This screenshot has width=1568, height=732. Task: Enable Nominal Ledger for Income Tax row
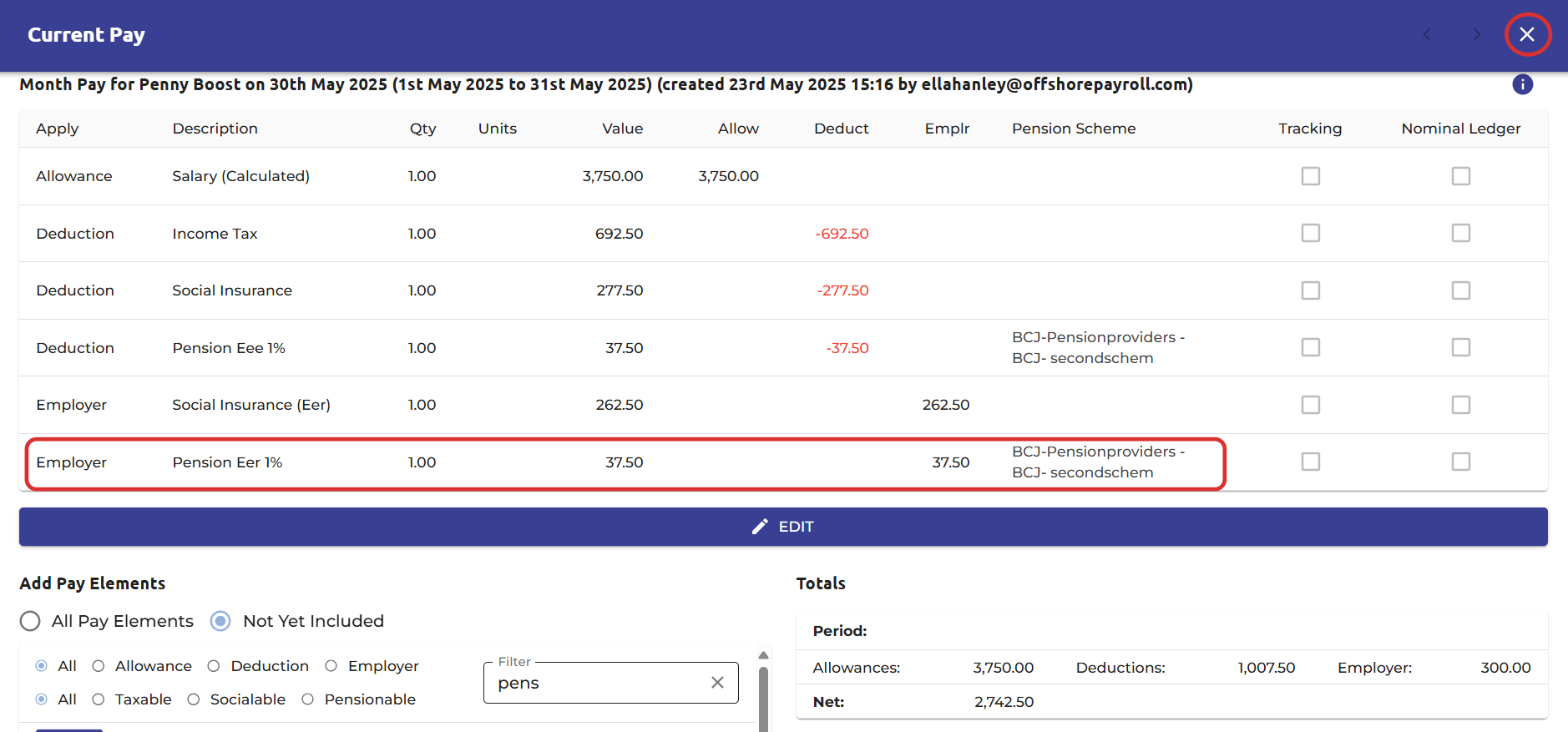point(1461,233)
